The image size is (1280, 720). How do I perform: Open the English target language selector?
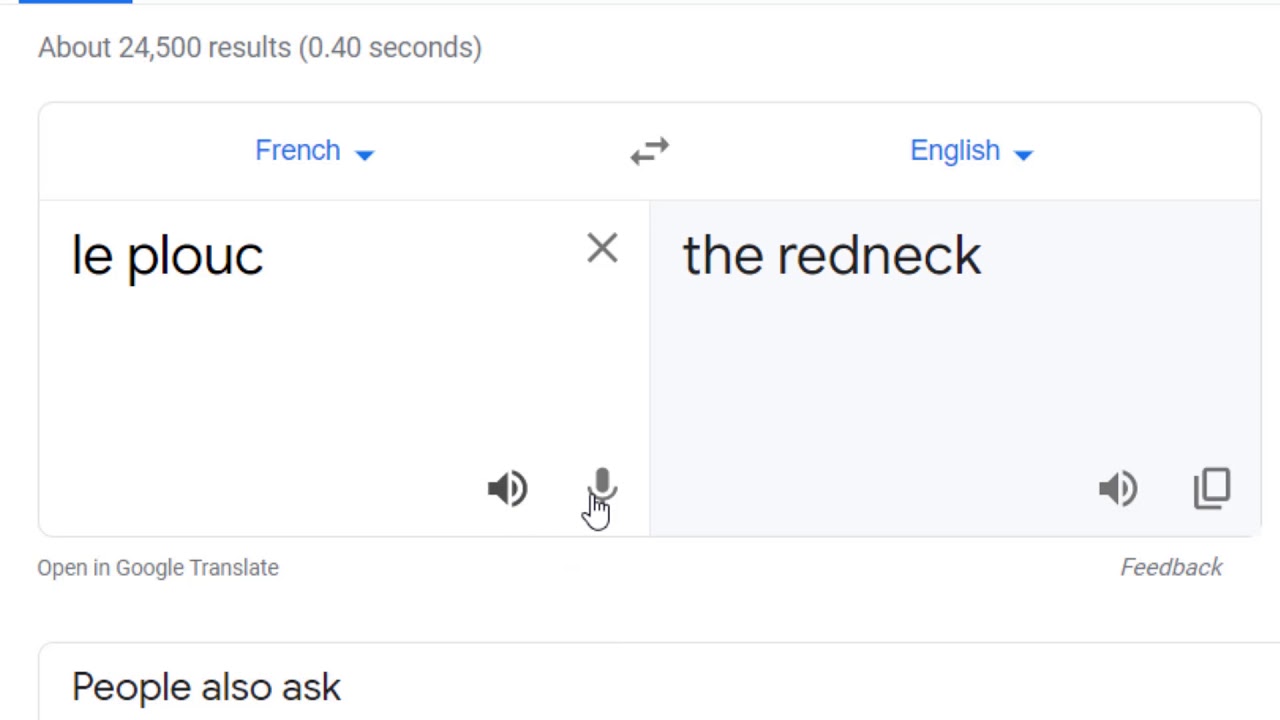pyautogui.click(x=955, y=151)
